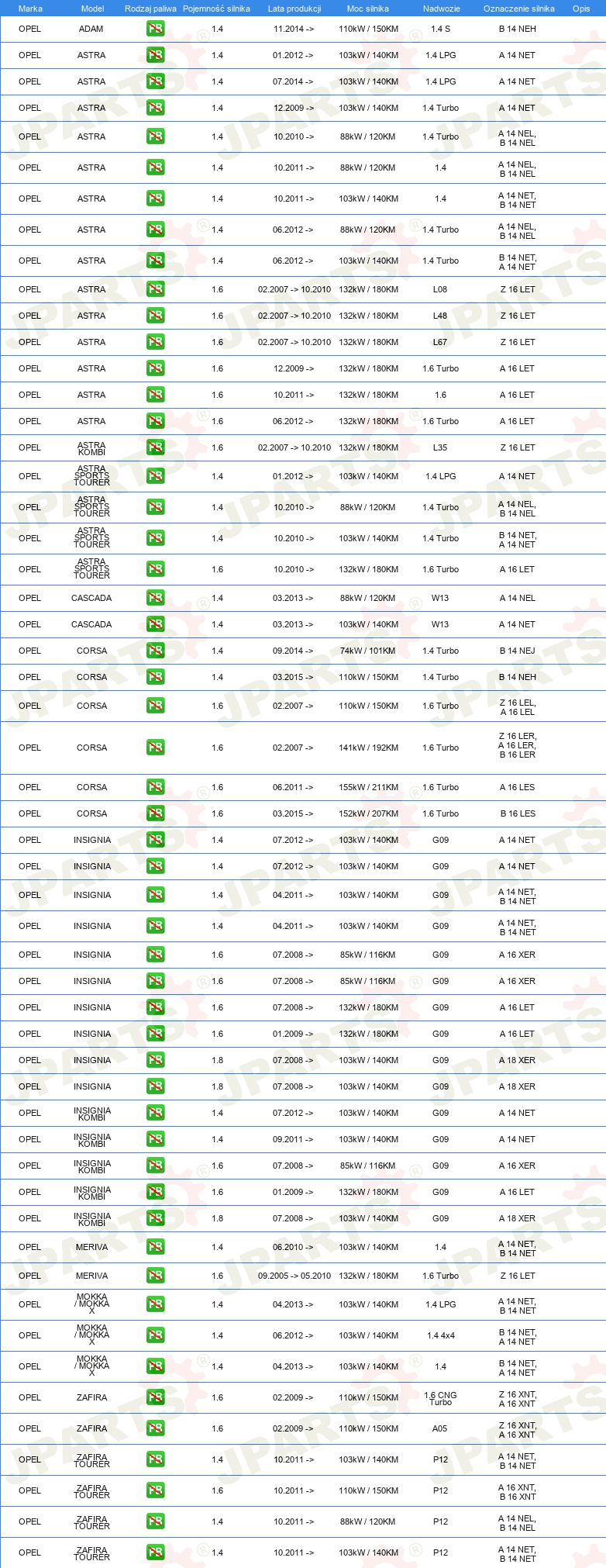Select engine code A 16 LES
The width and height of the screenshot is (606, 1568).
[517, 787]
